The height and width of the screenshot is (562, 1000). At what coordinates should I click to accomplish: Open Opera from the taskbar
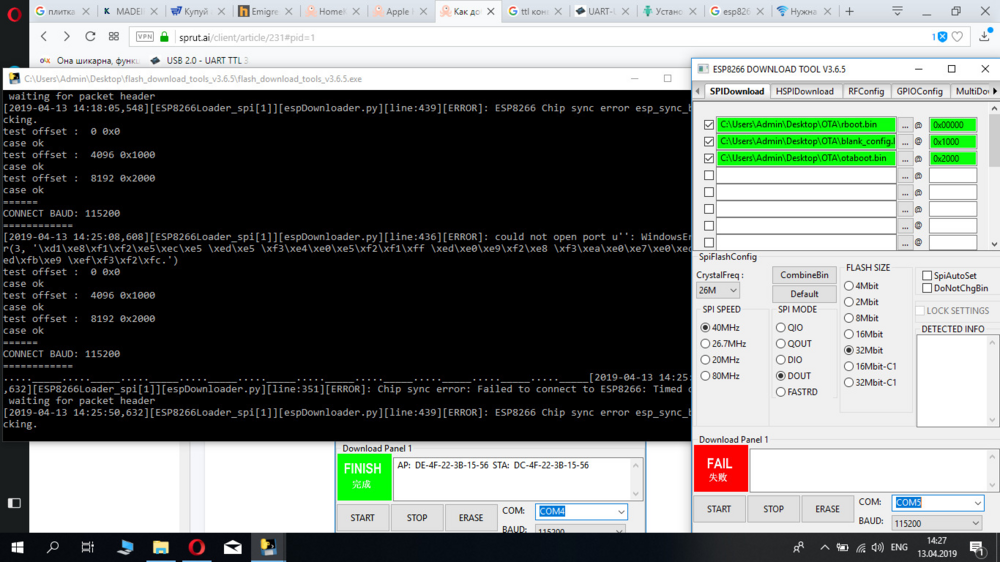pos(196,547)
